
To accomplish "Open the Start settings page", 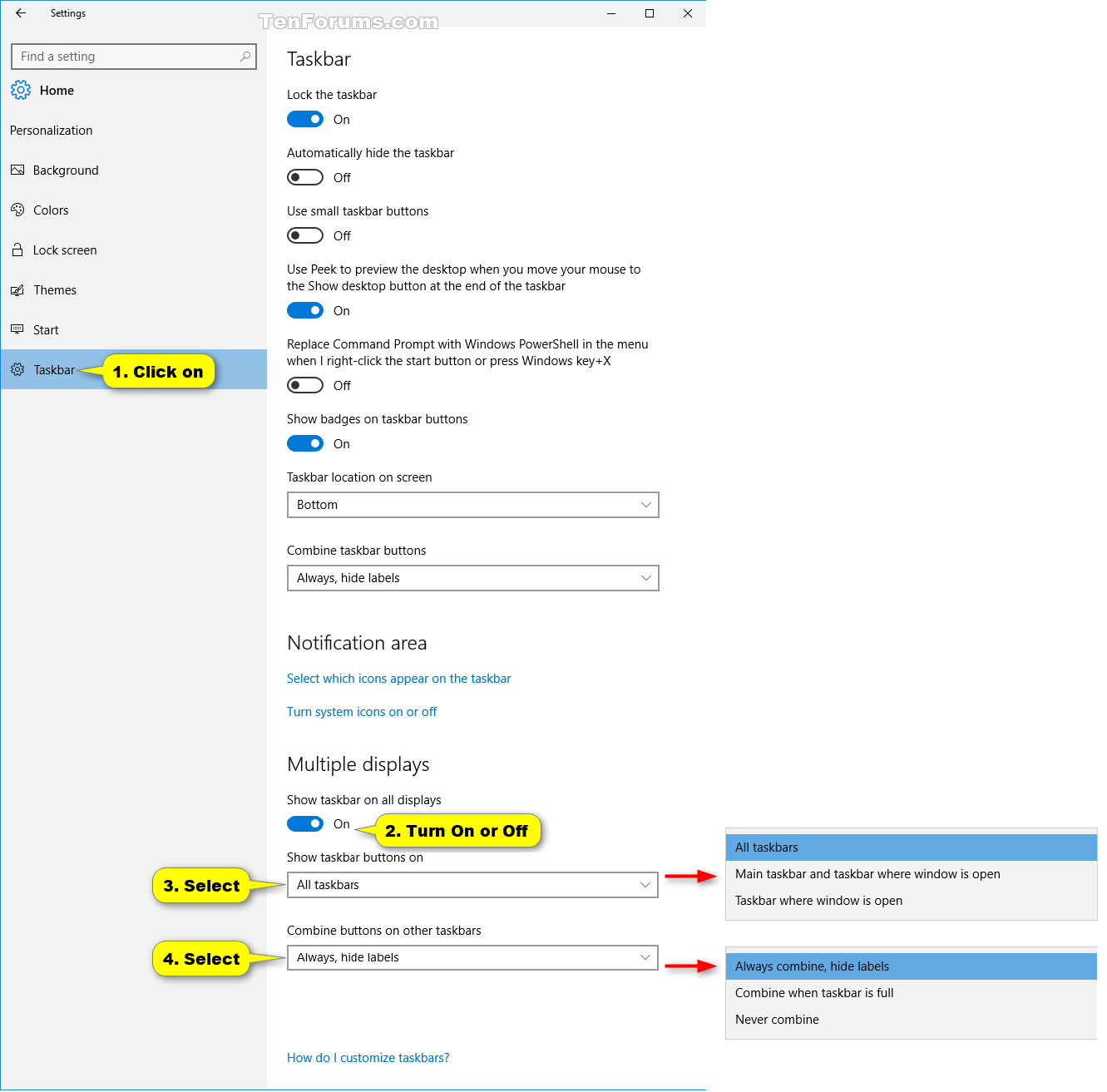I will coord(46,329).
